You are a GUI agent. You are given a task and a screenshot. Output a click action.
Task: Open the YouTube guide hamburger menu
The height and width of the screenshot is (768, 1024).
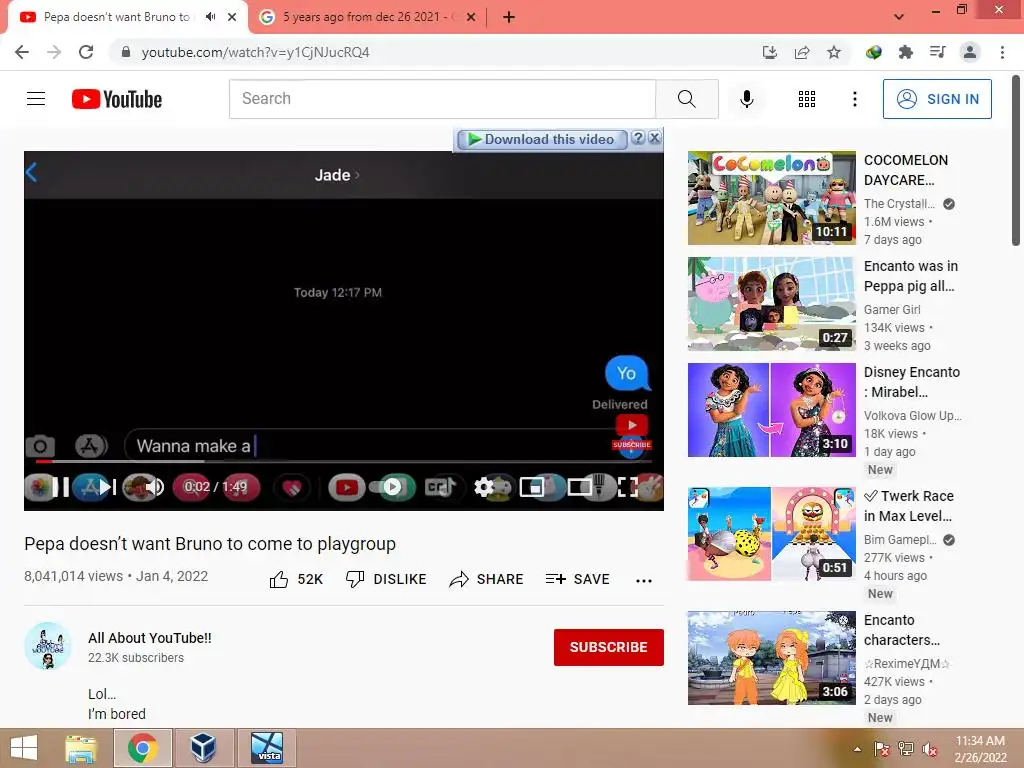36,99
